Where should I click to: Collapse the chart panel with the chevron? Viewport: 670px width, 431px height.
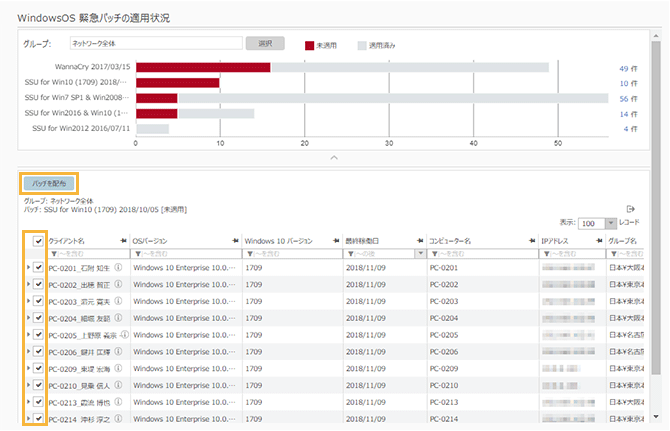tap(334, 157)
